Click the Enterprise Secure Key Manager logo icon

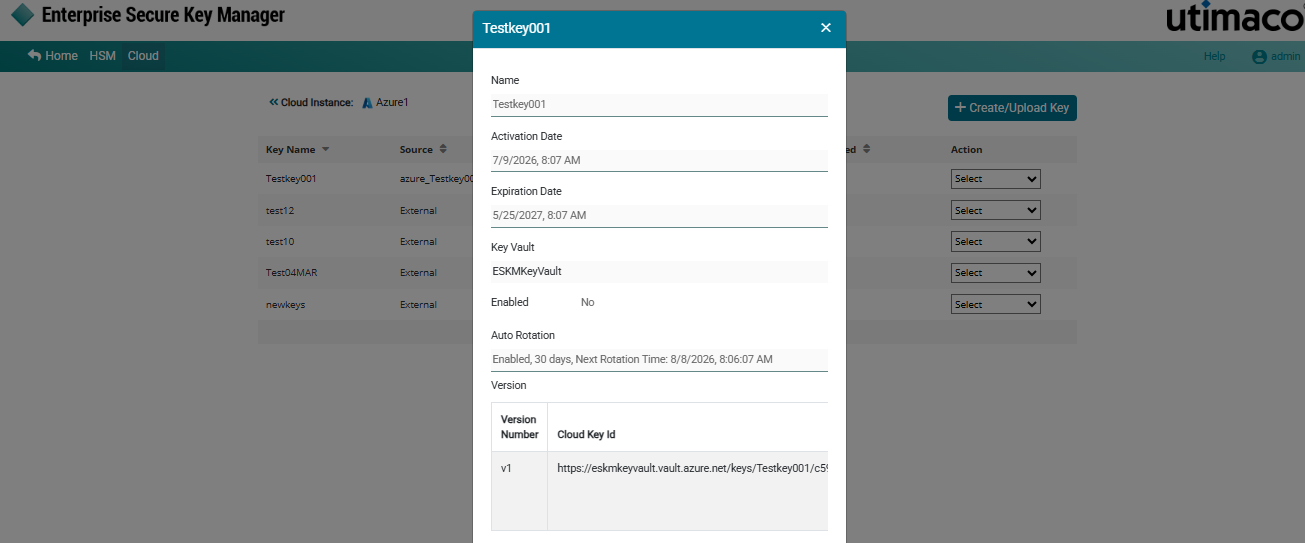pyautogui.click(x=23, y=16)
